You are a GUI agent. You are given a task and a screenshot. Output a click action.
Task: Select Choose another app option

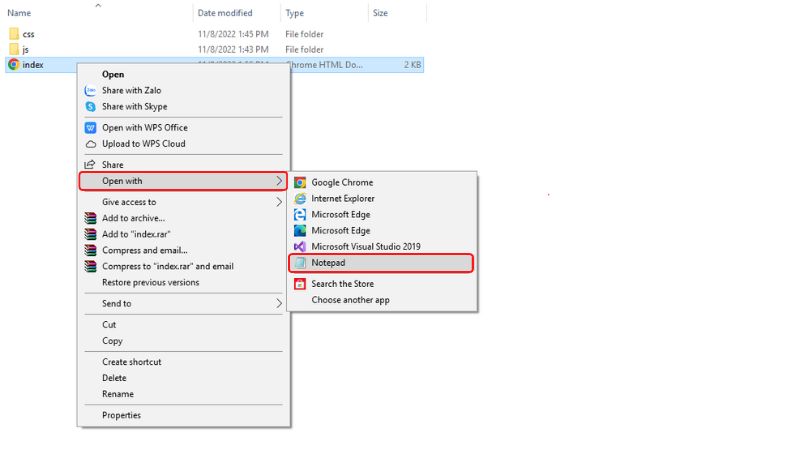click(x=350, y=300)
